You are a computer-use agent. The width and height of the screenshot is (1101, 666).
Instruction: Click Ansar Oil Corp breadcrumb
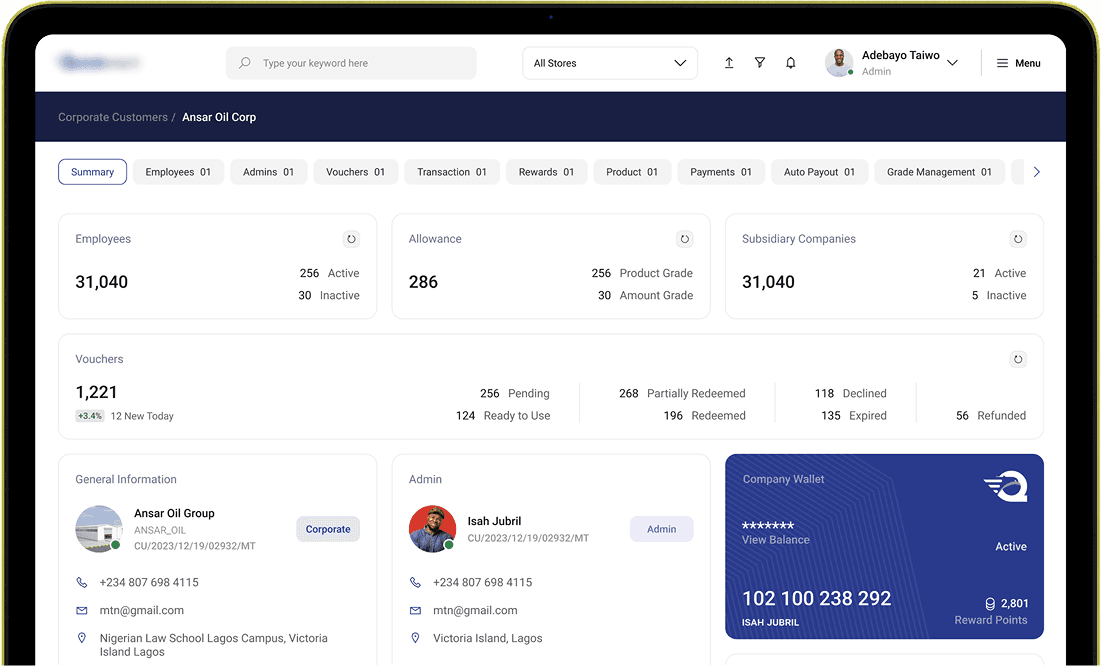(x=219, y=117)
